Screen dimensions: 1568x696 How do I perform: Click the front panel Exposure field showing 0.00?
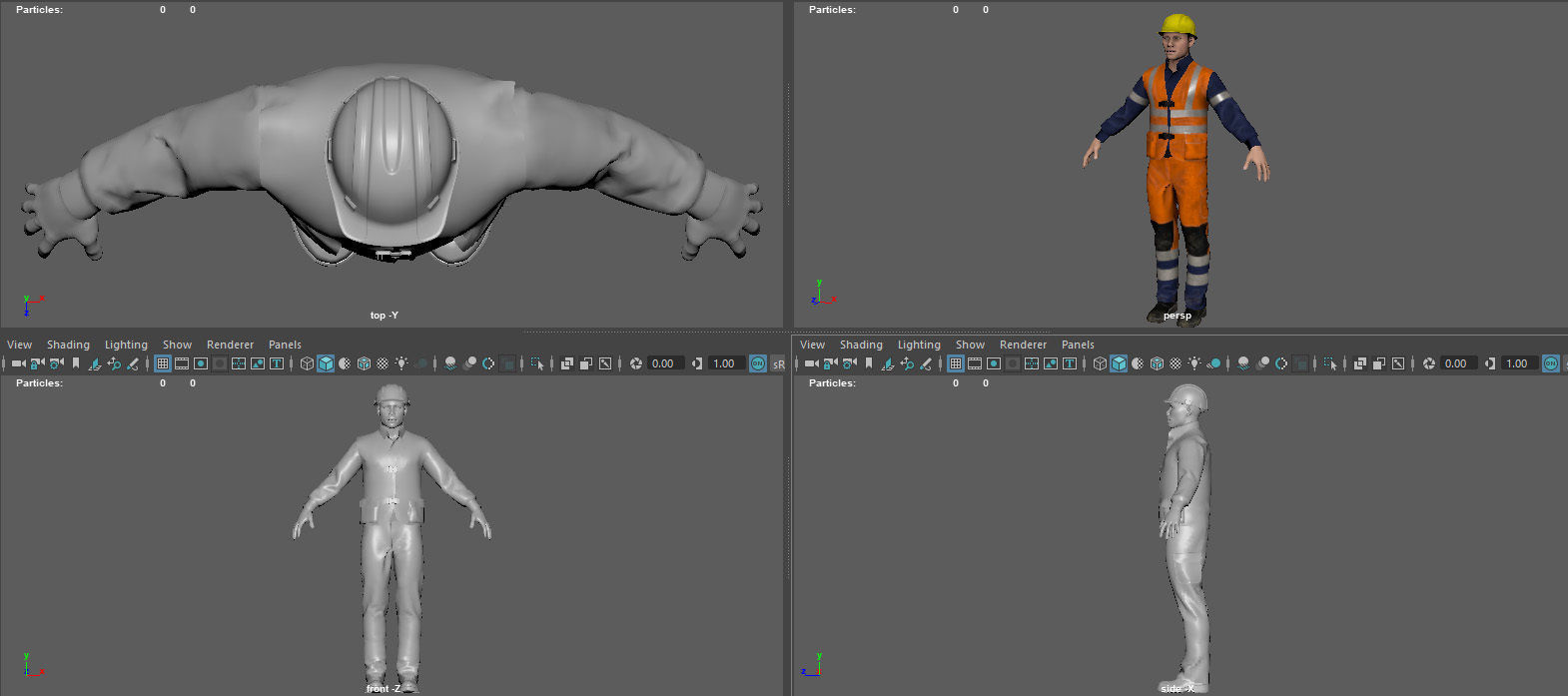(x=665, y=363)
